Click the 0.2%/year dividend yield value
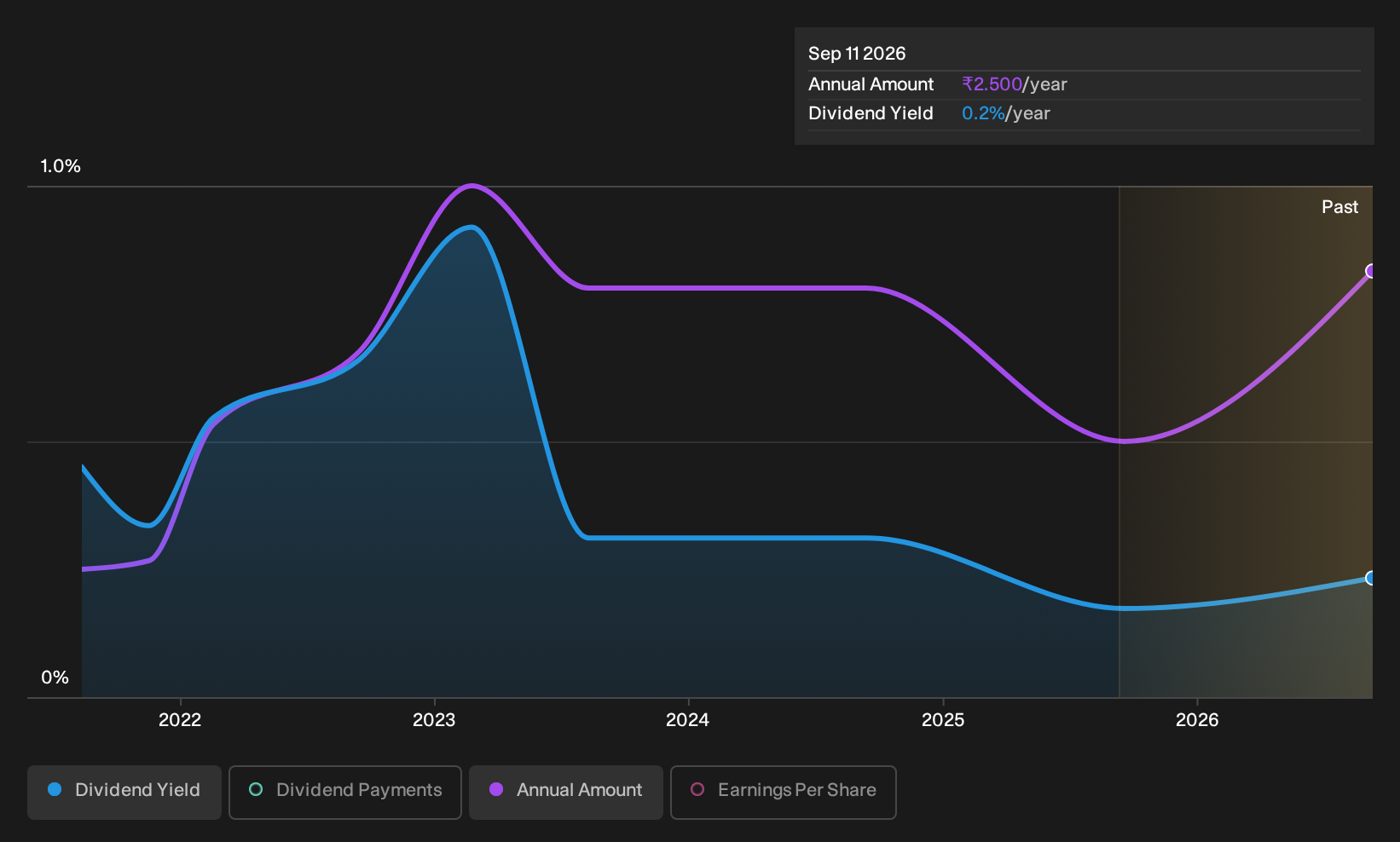Screen dimensions: 1400x842 click(1006, 113)
